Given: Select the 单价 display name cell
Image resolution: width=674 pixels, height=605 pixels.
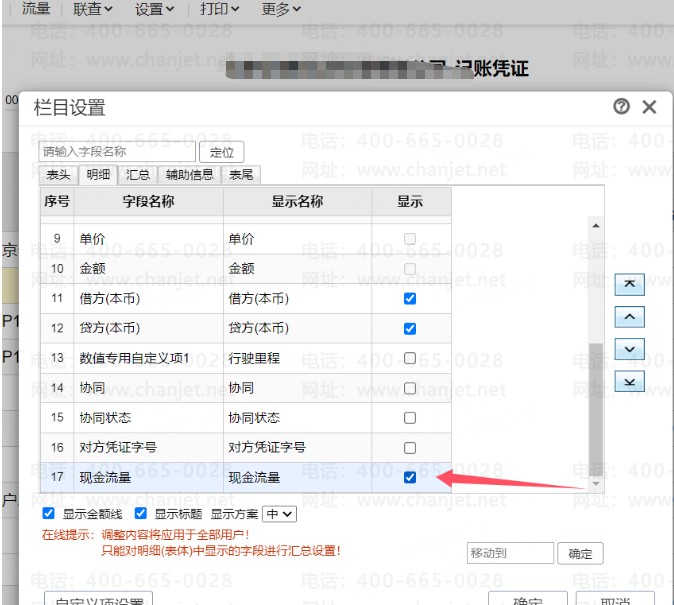Looking at the screenshot, I should pyautogui.click(x=297, y=239).
